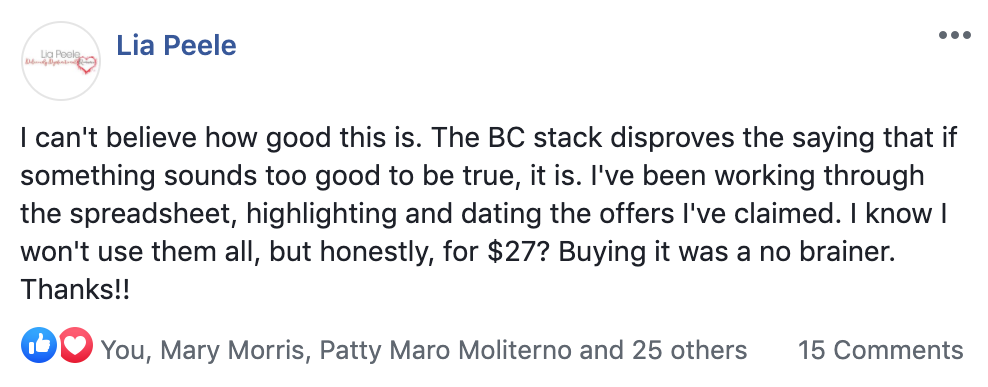Visit the Lia Peele name link
Viewport: 988px width, 387px height.
pyautogui.click(x=176, y=45)
